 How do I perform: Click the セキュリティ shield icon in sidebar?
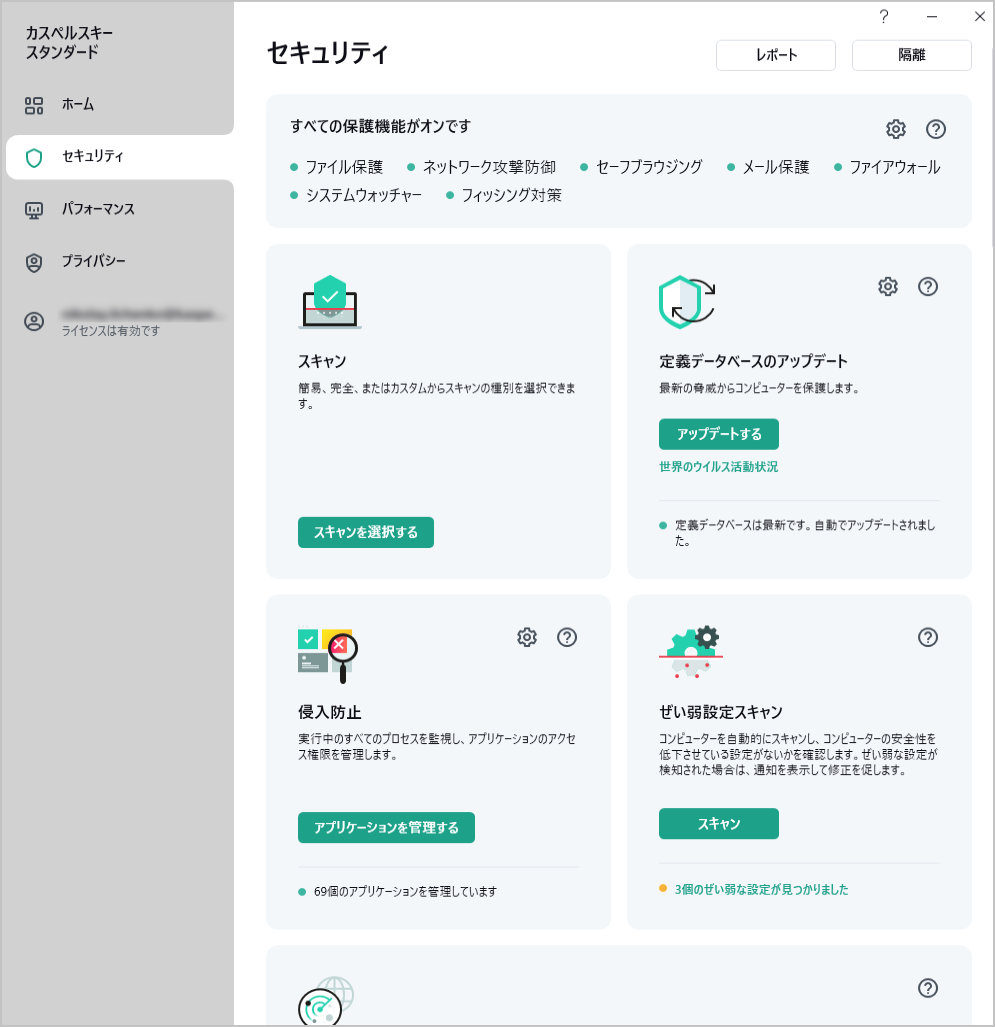click(34, 157)
